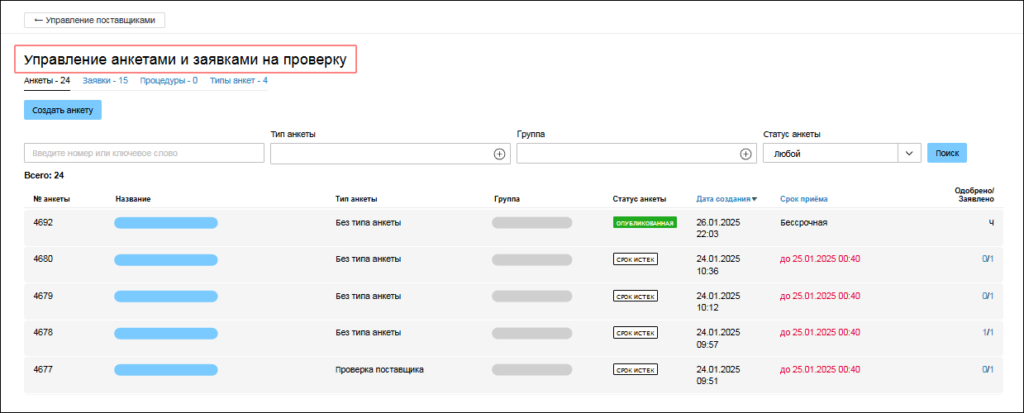Sort by Дата создания column header
The height and width of the screenshot is (413, 1024).
(x=726, y=198)
